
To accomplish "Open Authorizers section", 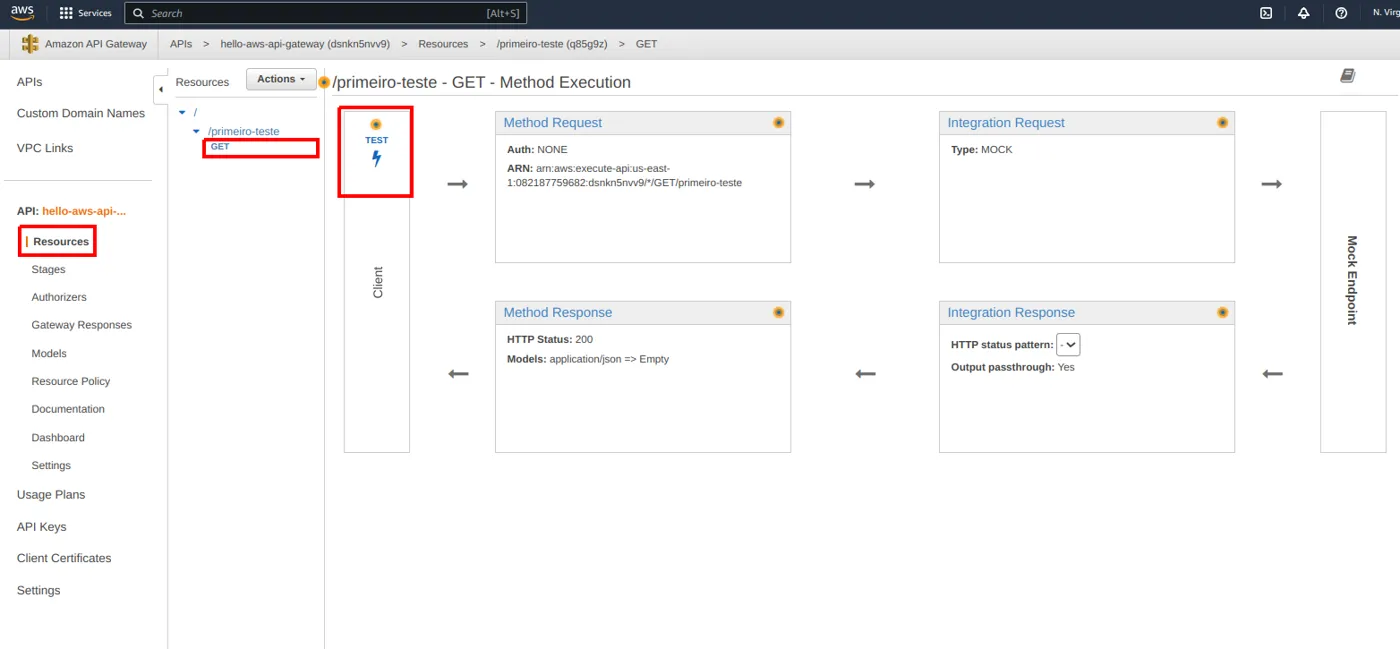I will click(59, 297).
